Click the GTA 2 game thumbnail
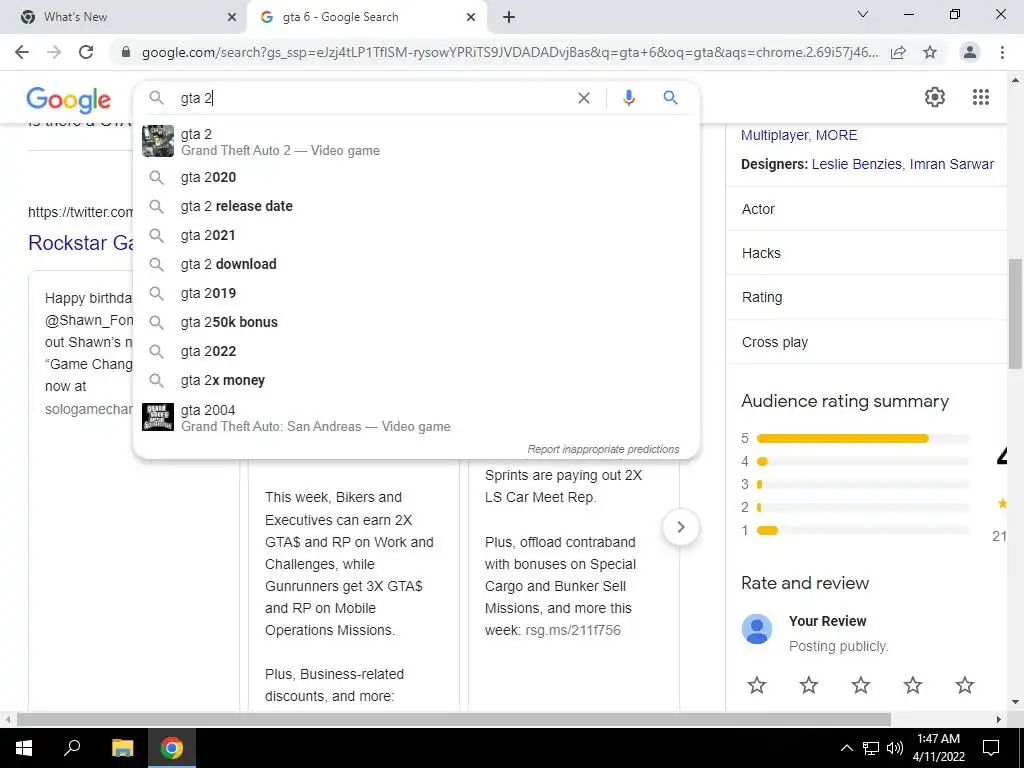This screenshot has width=1024, height=768. pyautogui.click(x=158, y=141)
